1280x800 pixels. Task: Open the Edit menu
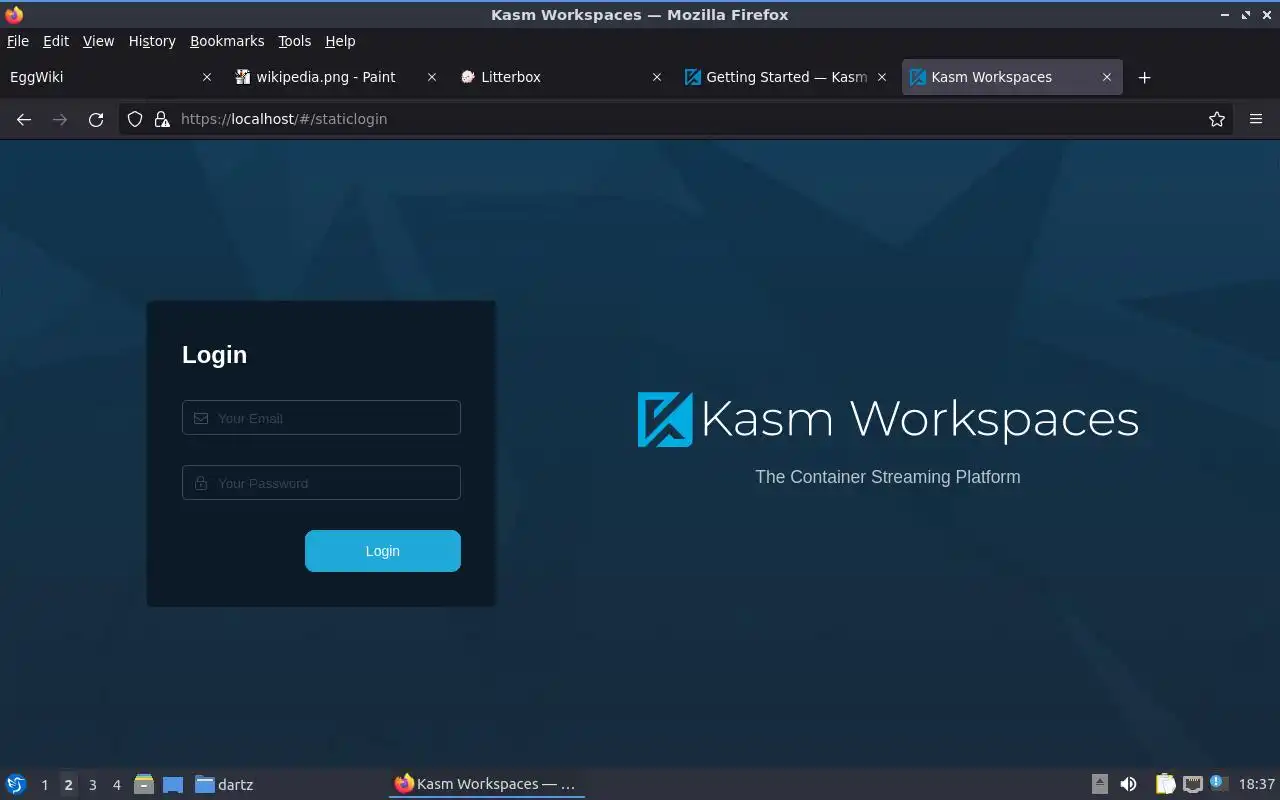click(56, 41)
